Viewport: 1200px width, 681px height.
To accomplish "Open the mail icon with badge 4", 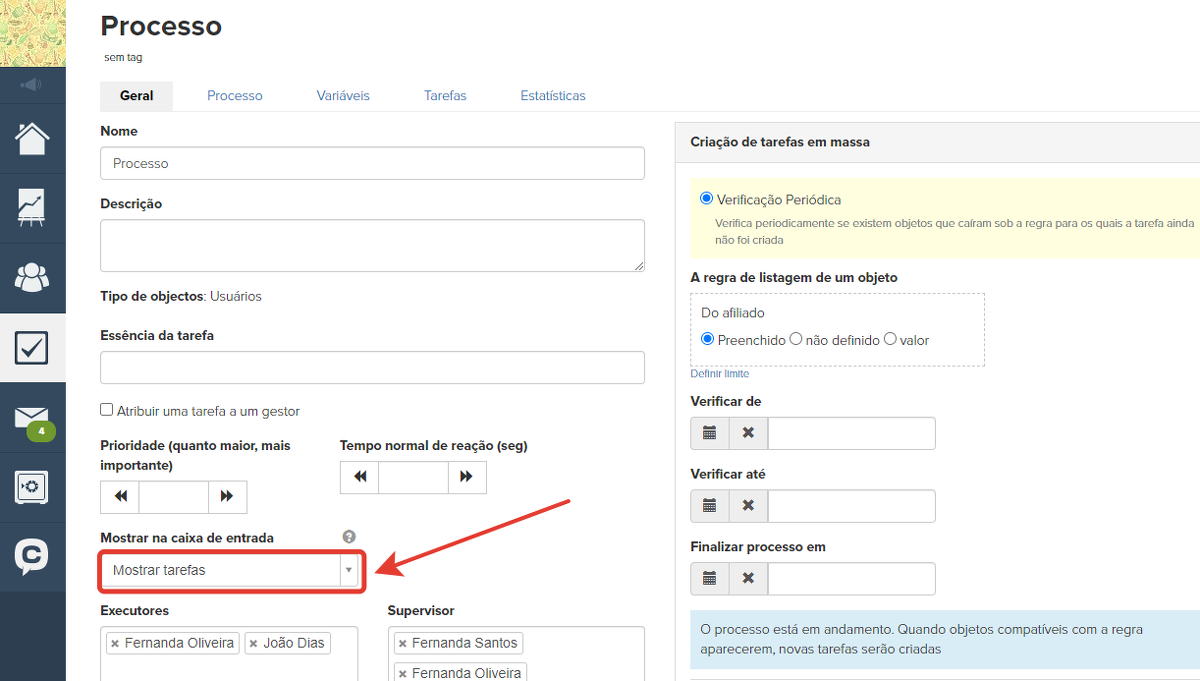I will [x=32, y=419].
